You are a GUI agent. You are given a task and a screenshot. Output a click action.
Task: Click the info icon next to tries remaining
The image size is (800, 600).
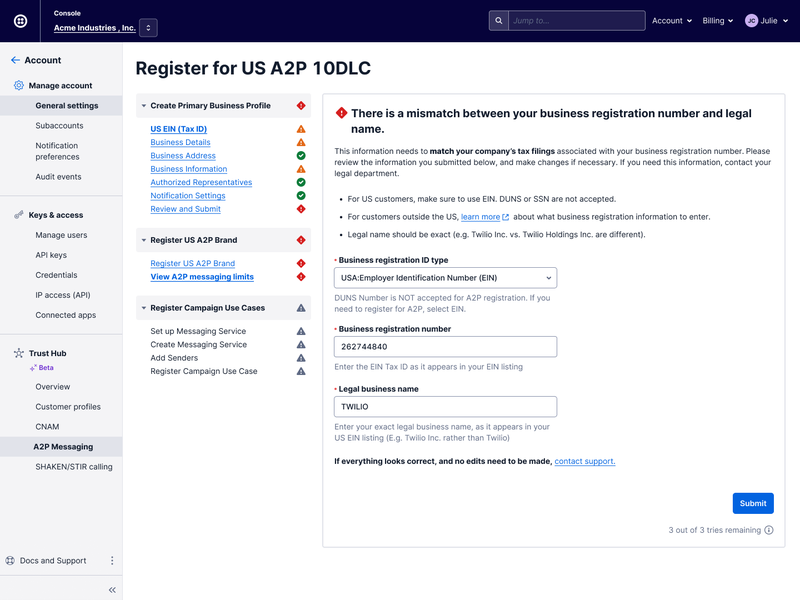pos(767,532)
